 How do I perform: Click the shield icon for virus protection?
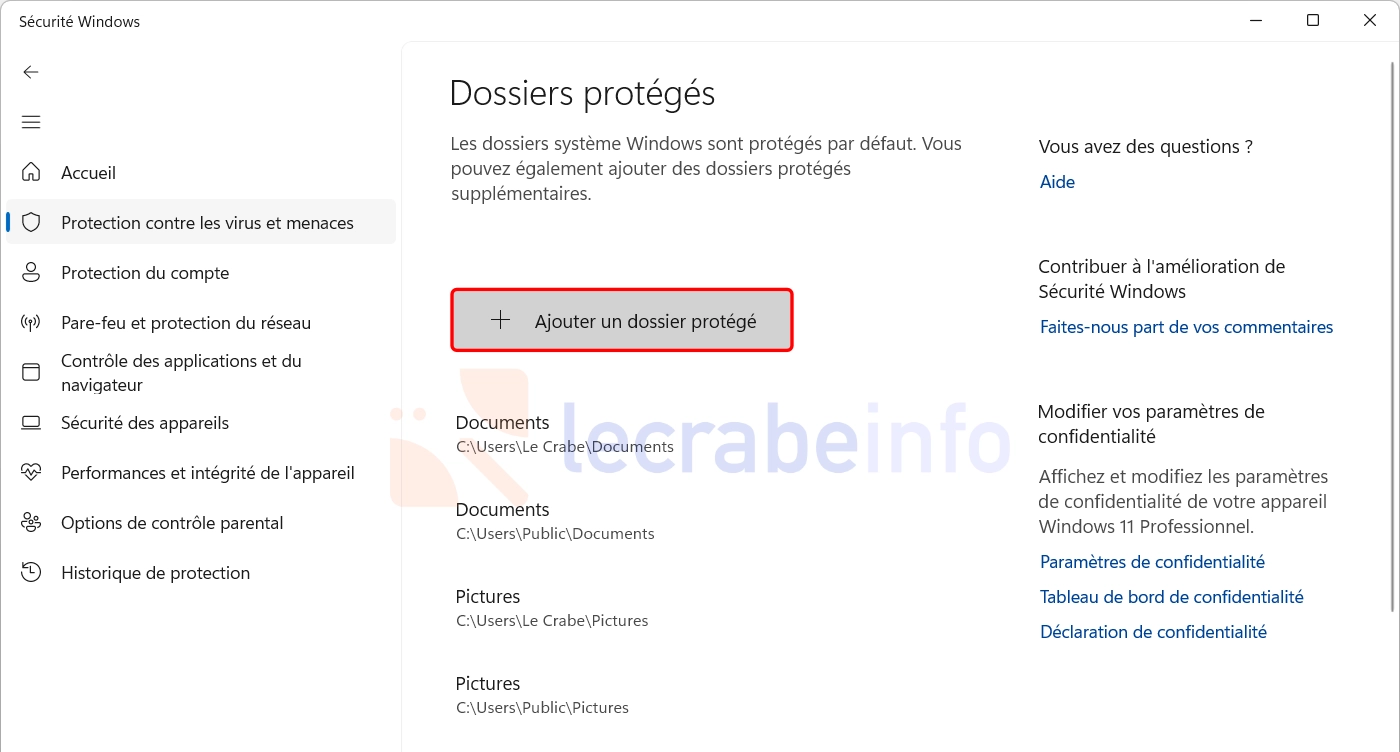(x=31, y=222)
